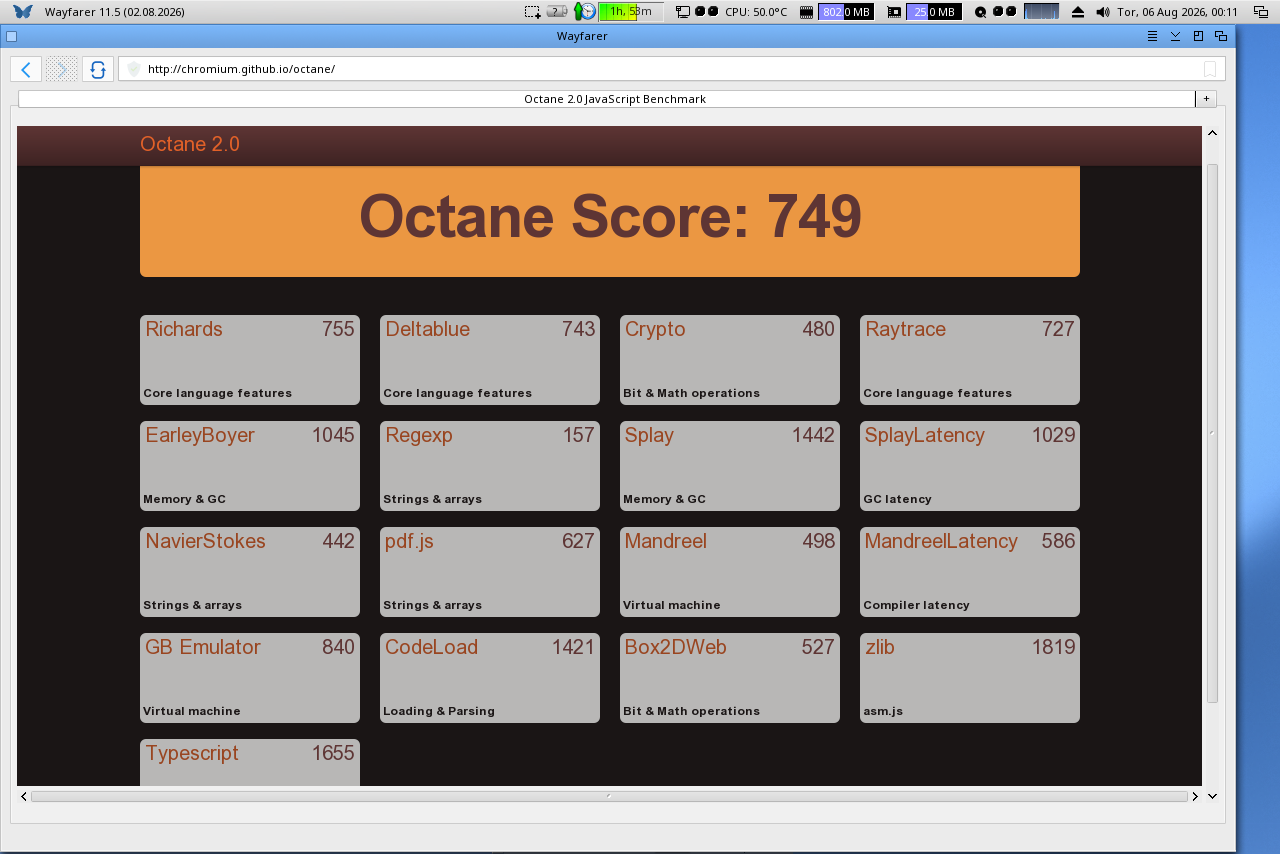Go back to the previous page
This screenshot has width=1280, height=854.
pyautogui.click(x=26, y=69)
